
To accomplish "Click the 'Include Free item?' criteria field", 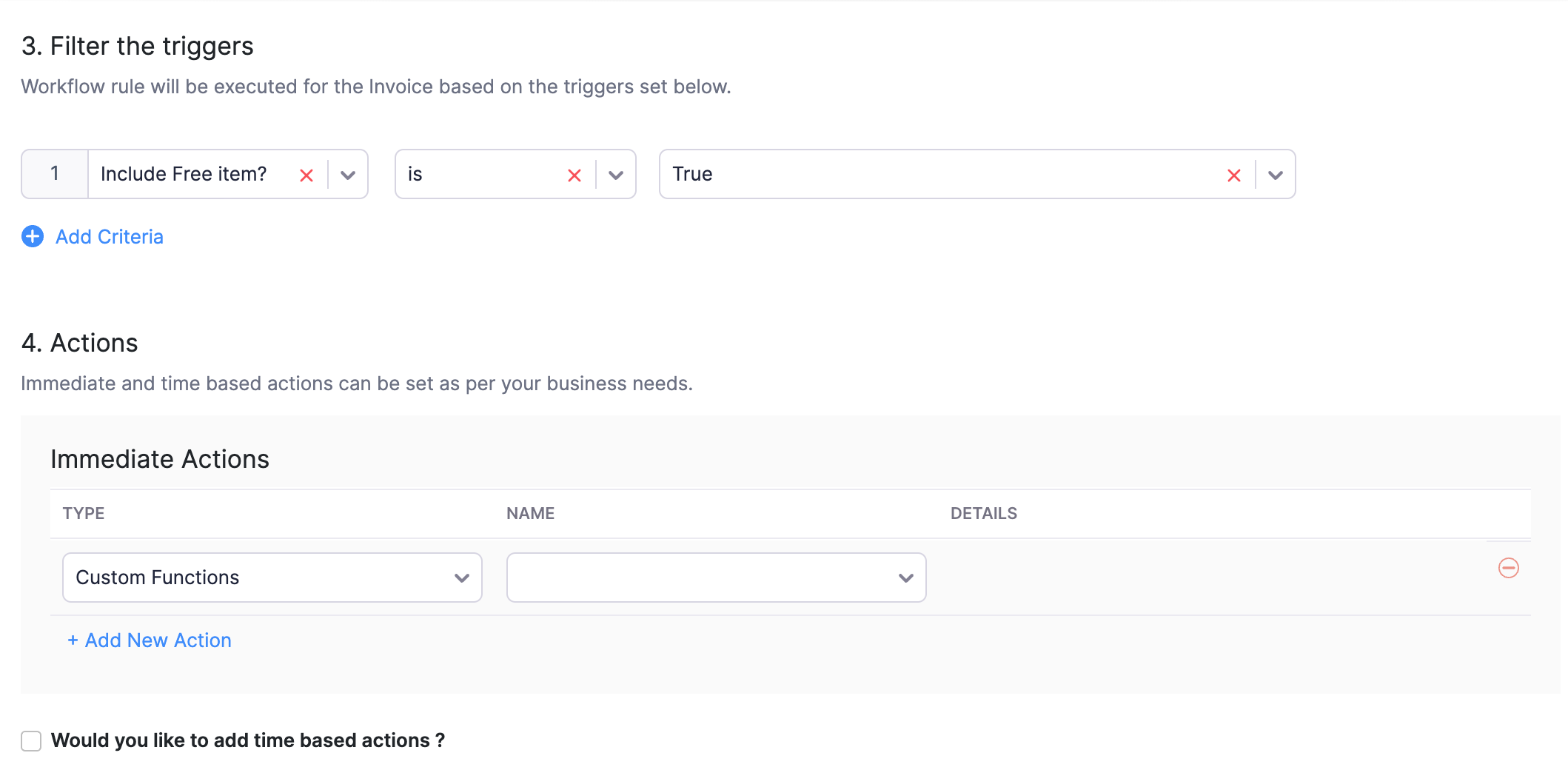I will 184,174.
